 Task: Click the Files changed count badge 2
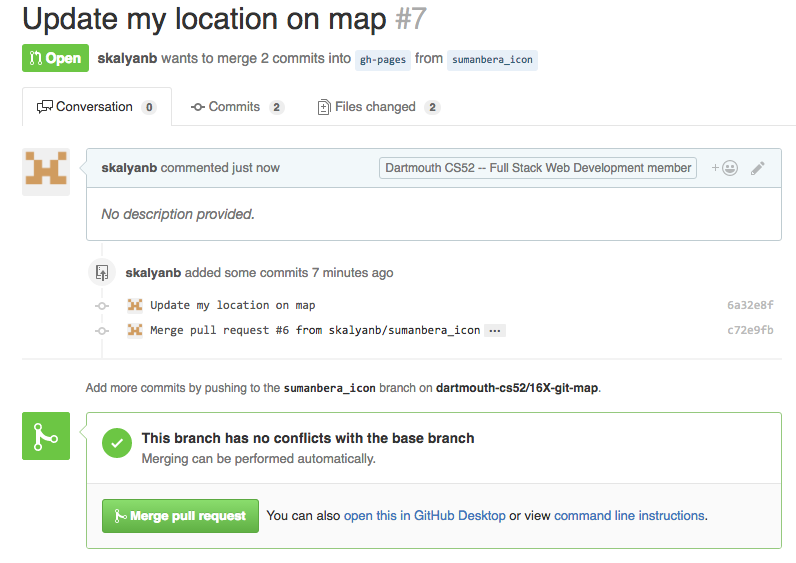pyautogui.click(x=432, y=107)
